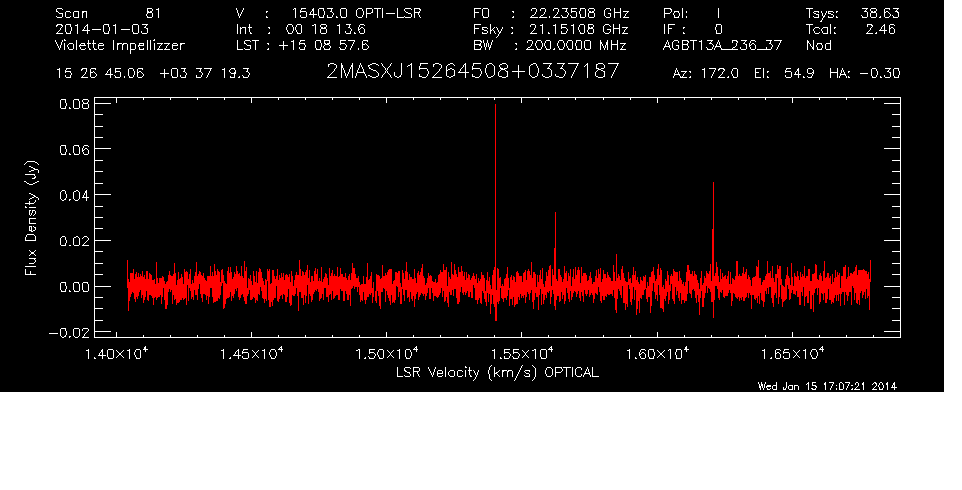Click scan number 81

[x=153, y=13]
